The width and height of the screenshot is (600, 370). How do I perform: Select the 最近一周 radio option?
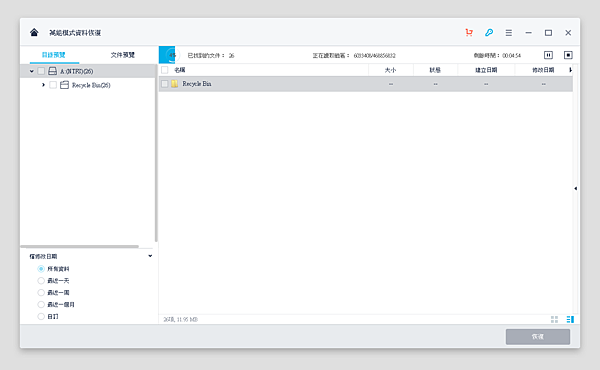41,293
